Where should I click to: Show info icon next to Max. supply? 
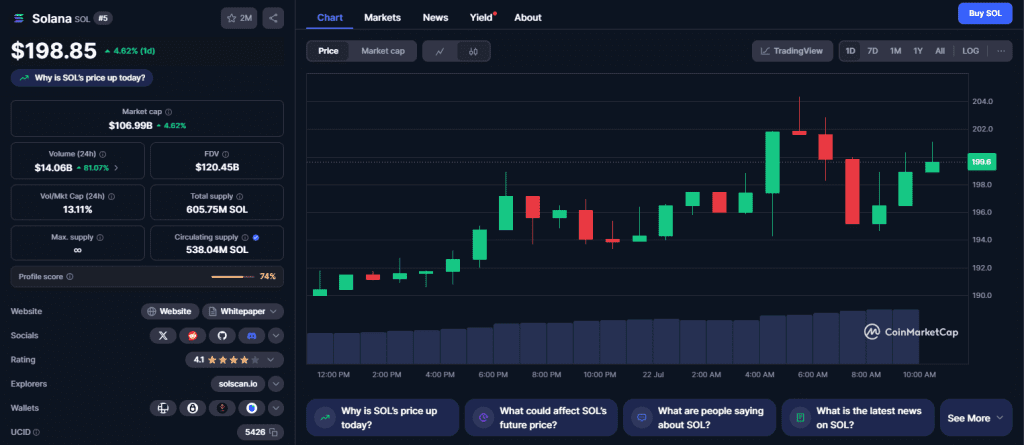100,237
